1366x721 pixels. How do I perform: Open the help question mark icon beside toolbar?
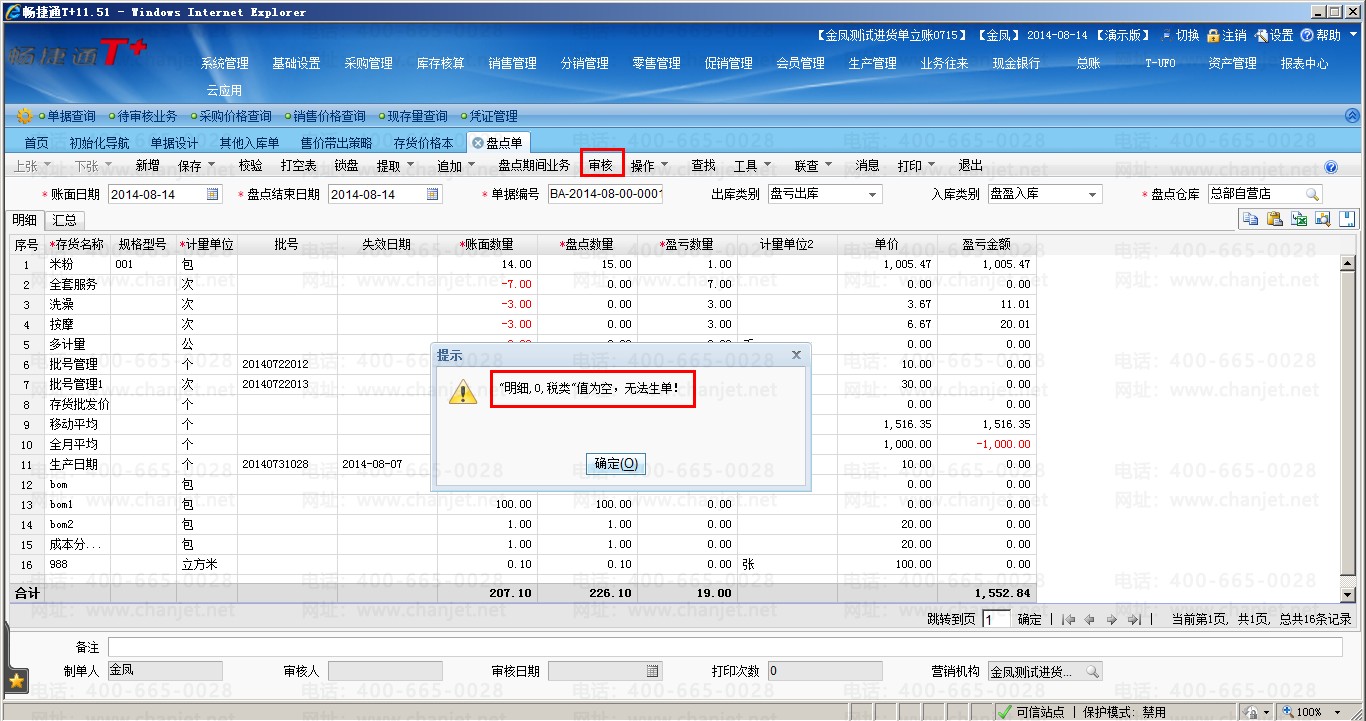[1331, 167]
